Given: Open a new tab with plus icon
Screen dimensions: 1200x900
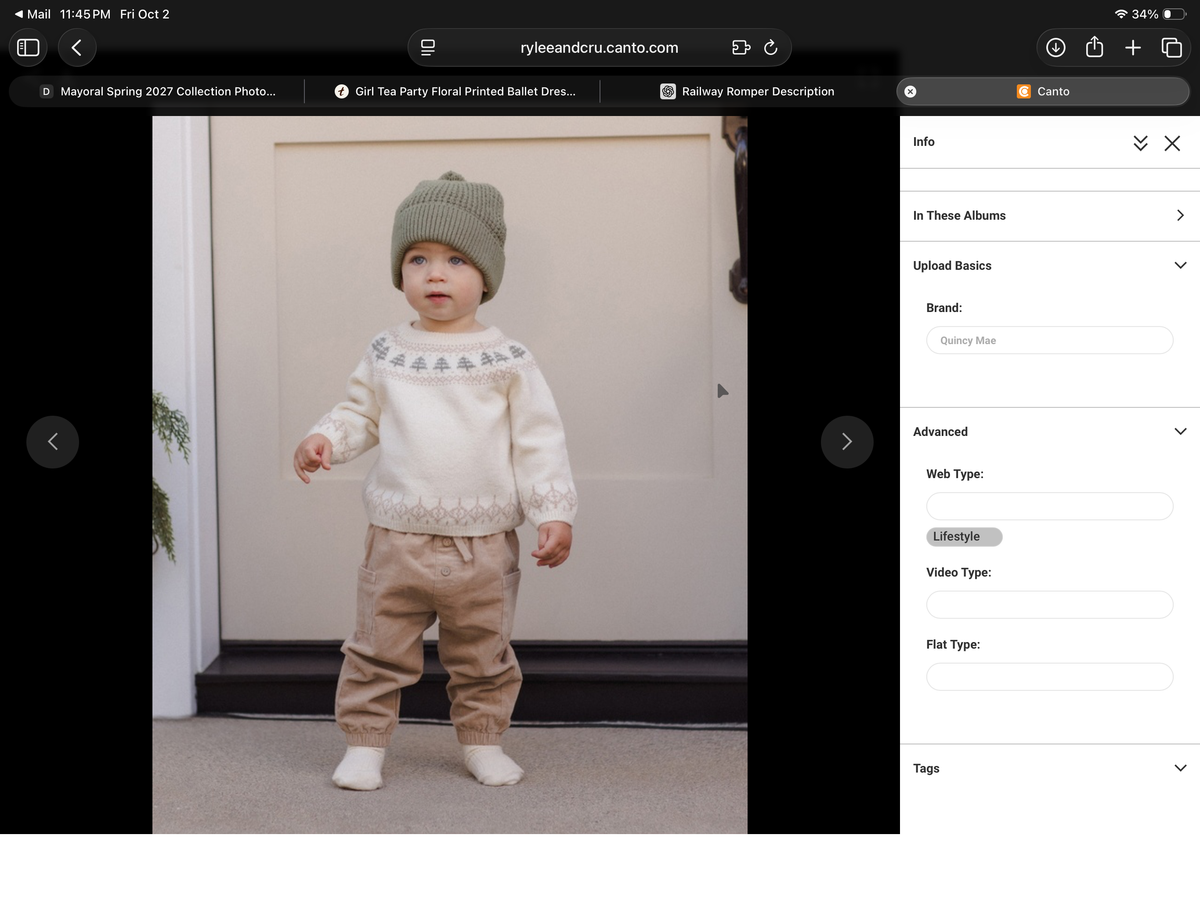Looking at the screenshot, I should [x=1133, y=47].
